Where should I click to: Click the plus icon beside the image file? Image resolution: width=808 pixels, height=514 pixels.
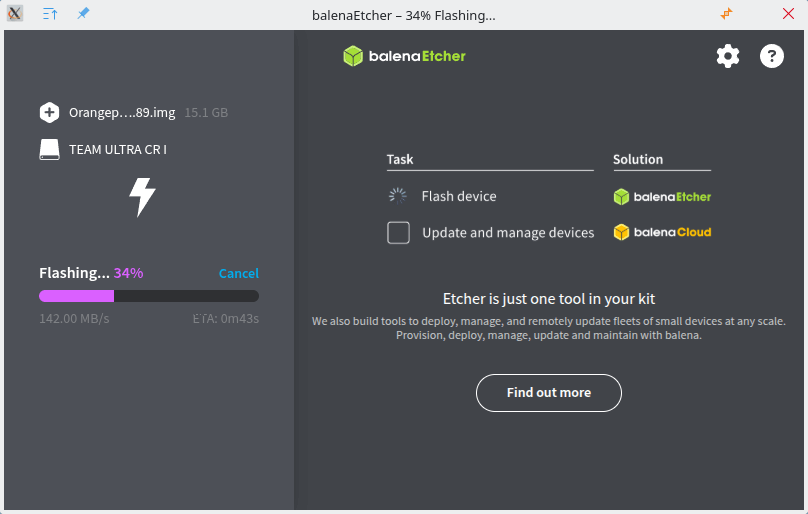(50, 112)
